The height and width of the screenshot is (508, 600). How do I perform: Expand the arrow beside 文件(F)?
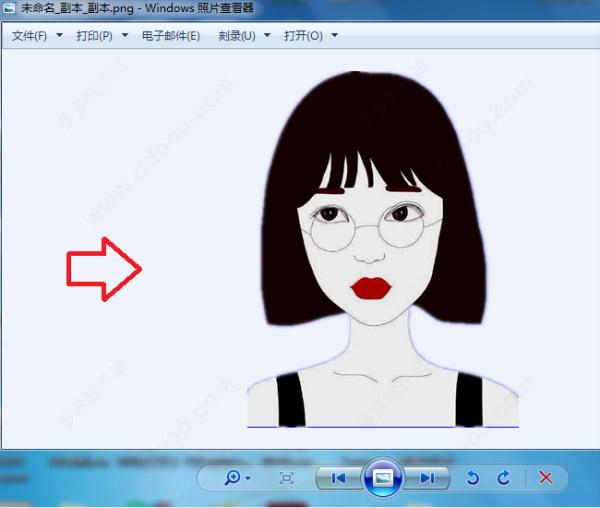pyautogui.click(x=59, y=35)
